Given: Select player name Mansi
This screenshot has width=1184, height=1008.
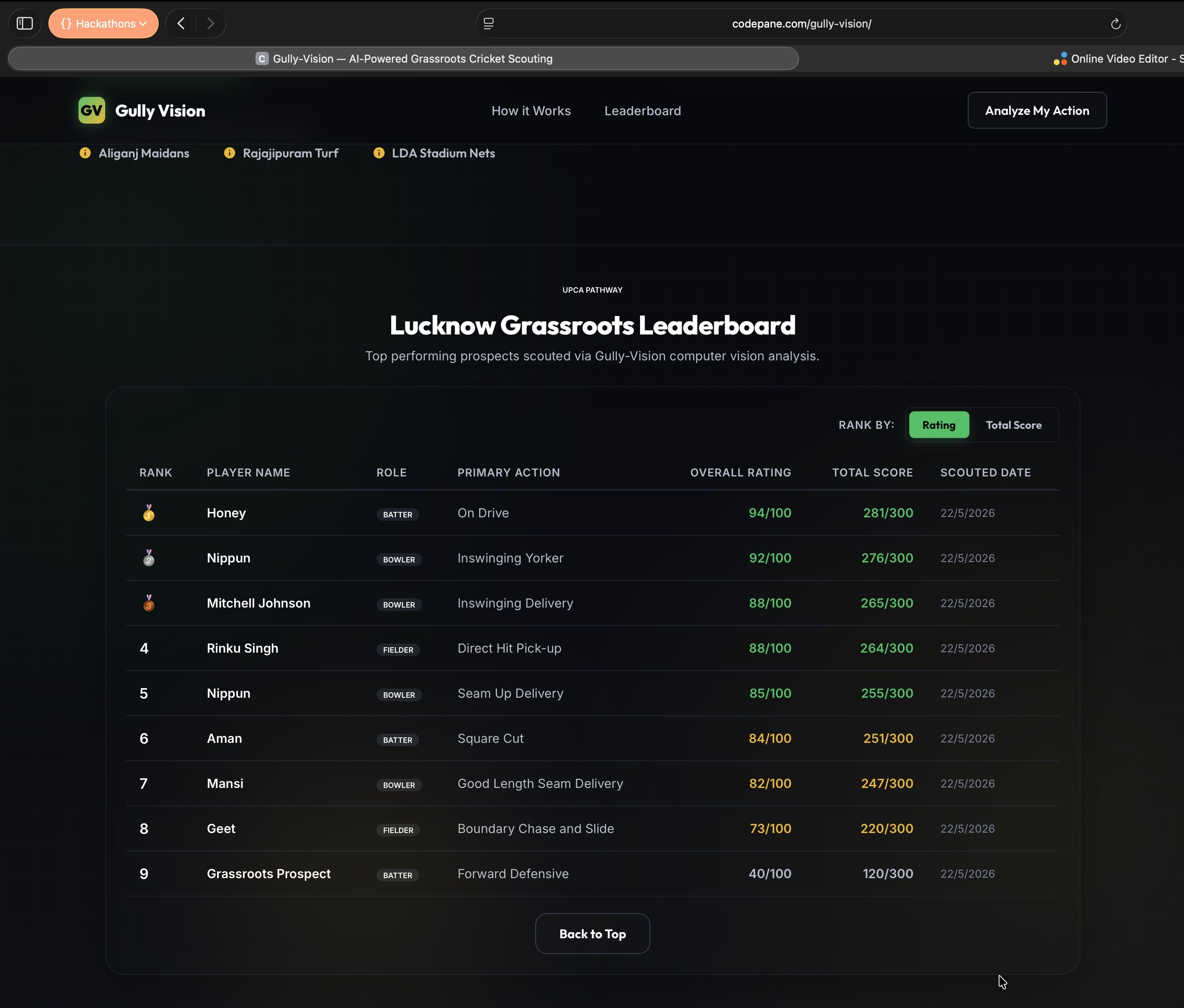Looking at the screenshot, I should coord(225,783).
